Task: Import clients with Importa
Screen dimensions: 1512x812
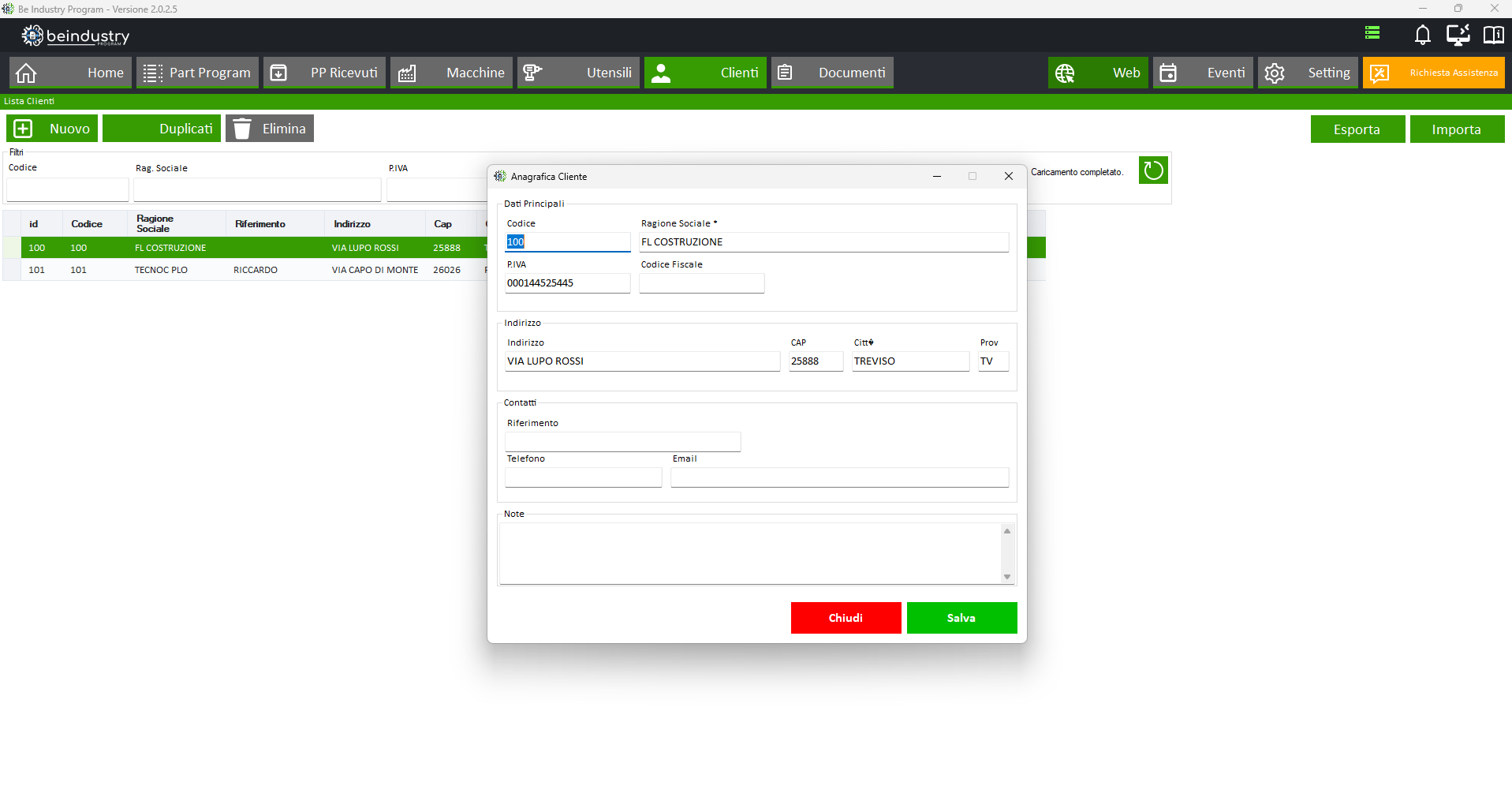Action: coord(1457,129)
